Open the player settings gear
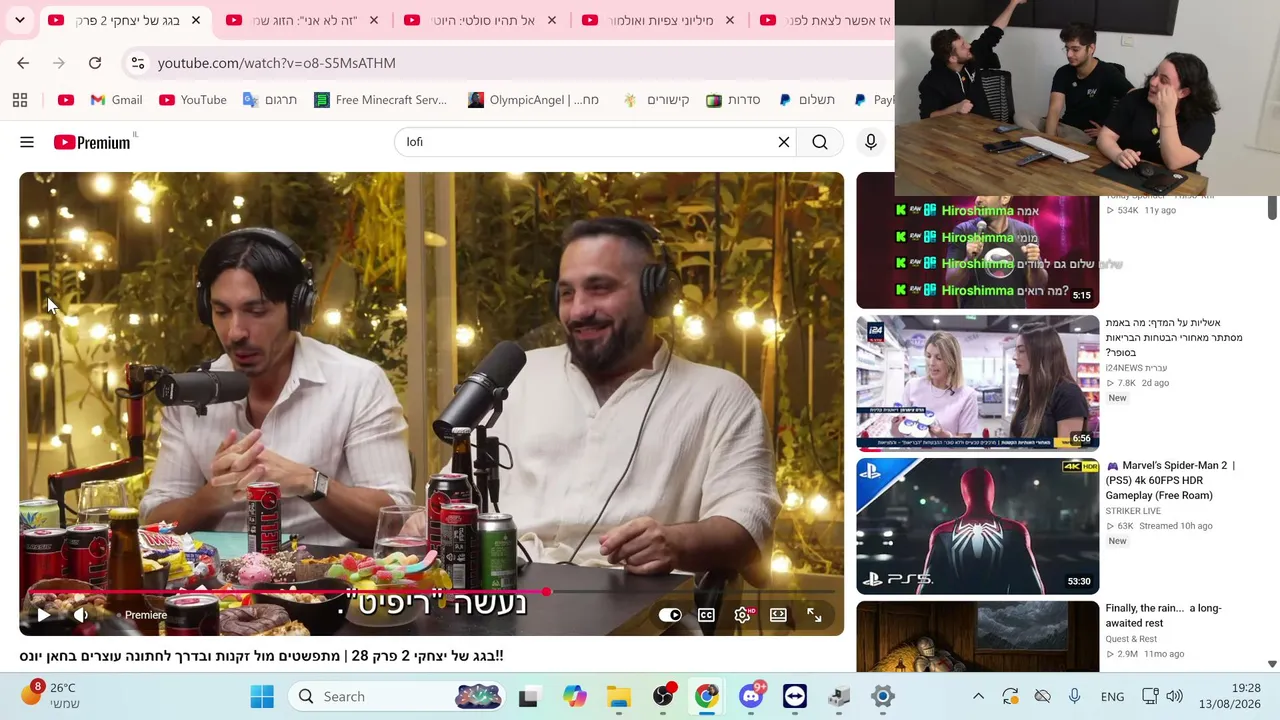 coord(742,615)
